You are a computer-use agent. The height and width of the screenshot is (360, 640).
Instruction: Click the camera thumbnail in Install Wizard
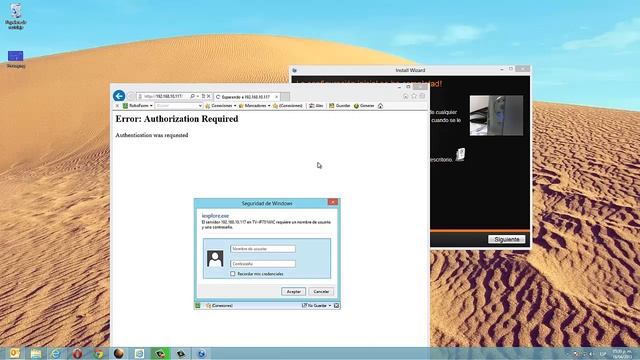(x=496, y=116)
